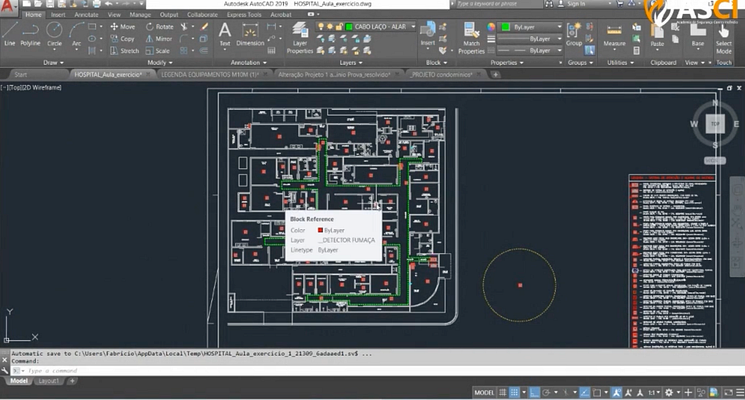Viewport: 745px width, 400px height.
Task: Click the Plot printer icon in quick access toolbar
Action: (97, 4)
